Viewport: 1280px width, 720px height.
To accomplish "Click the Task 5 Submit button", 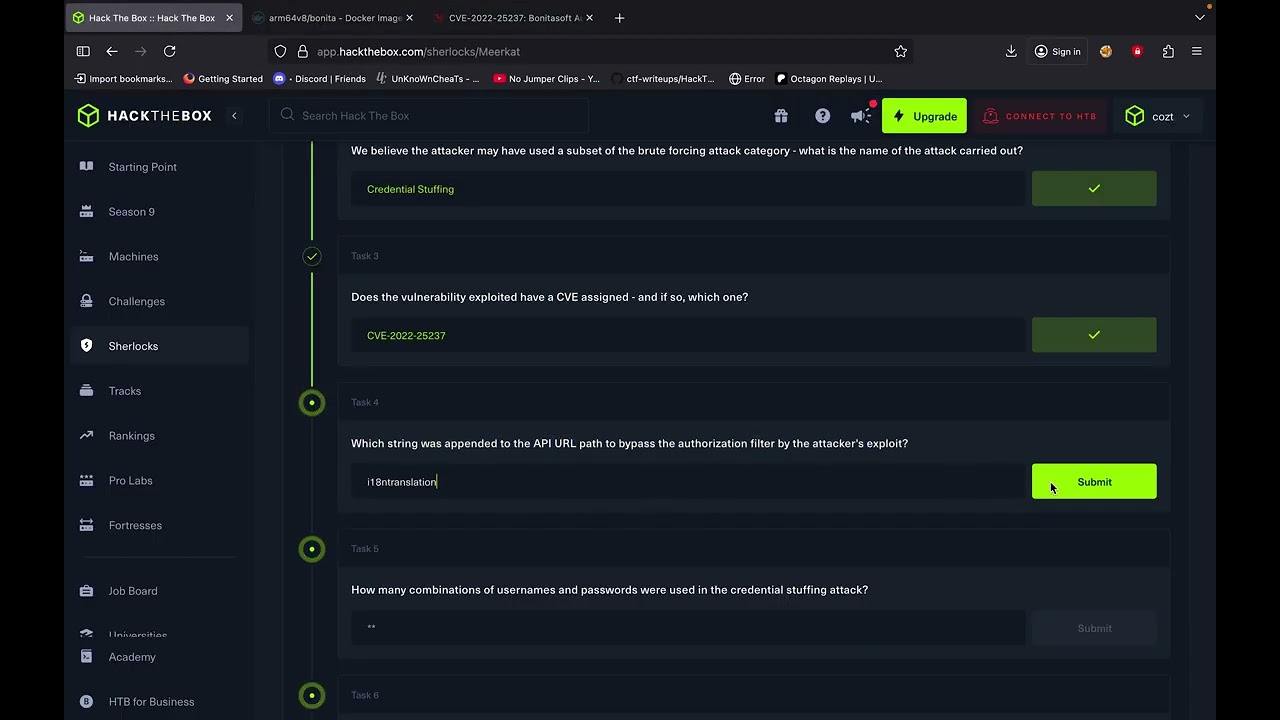I will coord(1094,628).
